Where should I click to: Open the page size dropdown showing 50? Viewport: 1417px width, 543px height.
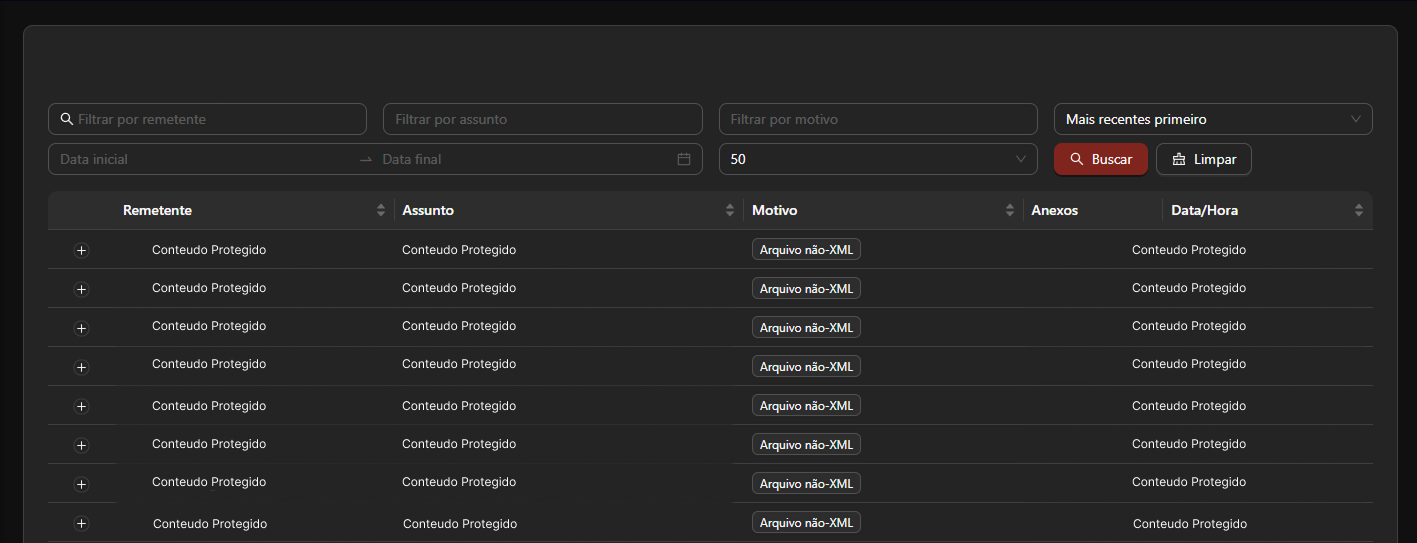[x=878, y=159]
